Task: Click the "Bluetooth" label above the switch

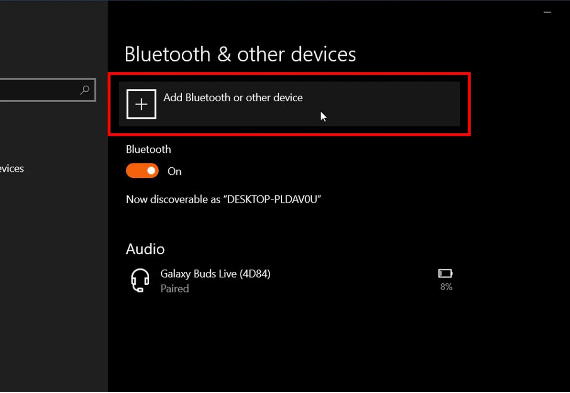Action: coord(149,149)
